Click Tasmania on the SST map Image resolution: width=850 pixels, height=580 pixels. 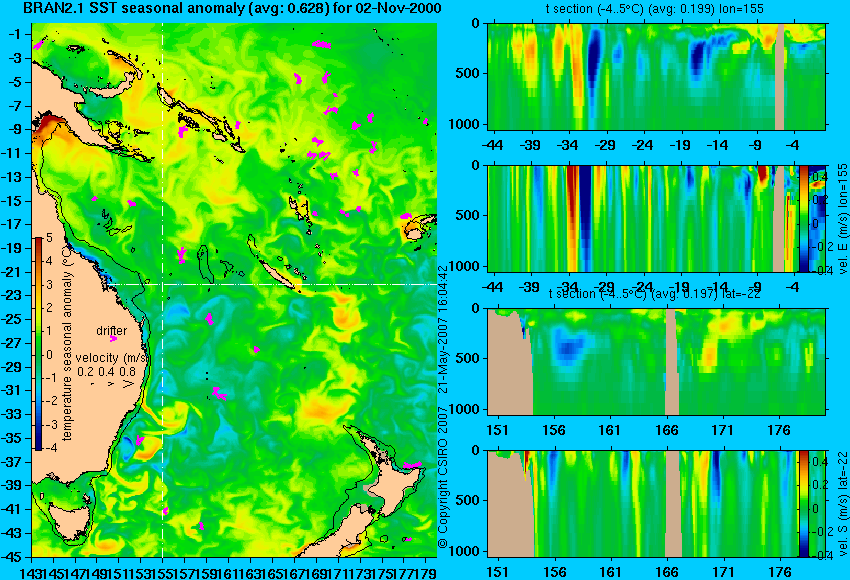(x=71, y=521)
